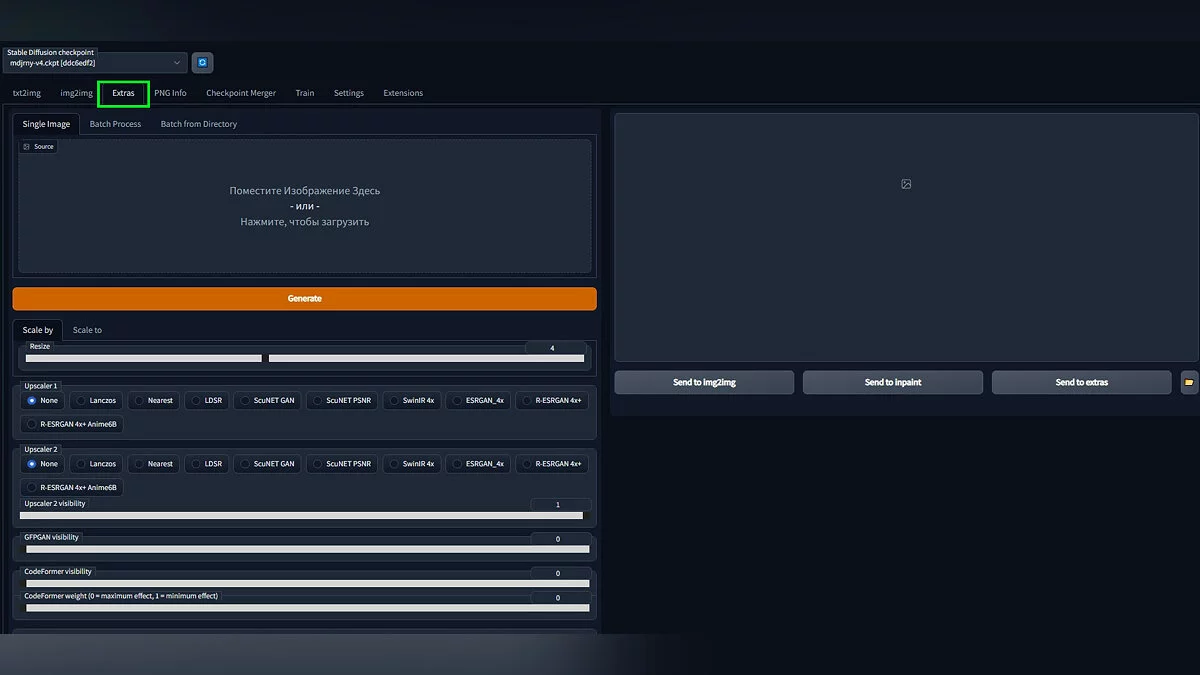Click the Resize value input field

[553, 348]
